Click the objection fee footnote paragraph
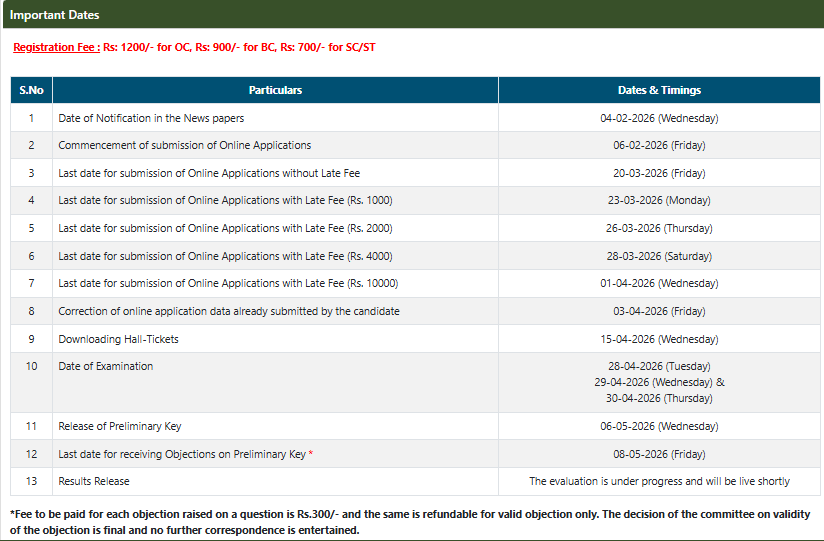This screenshot has height=541, width=824. tap(410, 522)
